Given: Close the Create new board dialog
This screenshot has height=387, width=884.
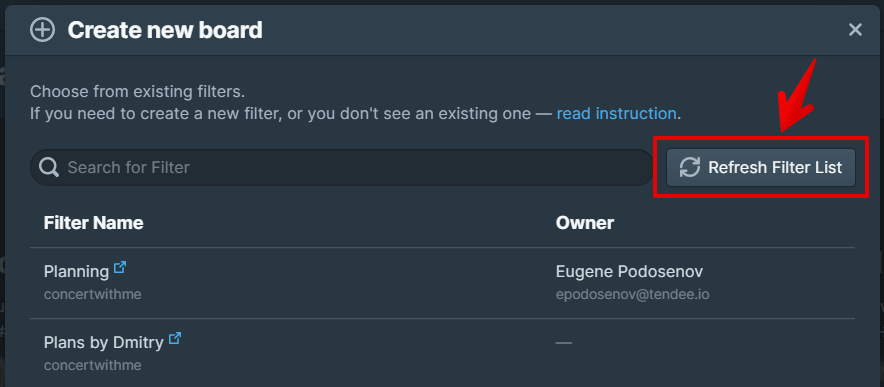Looking at the screenshot, I should 855,30.
